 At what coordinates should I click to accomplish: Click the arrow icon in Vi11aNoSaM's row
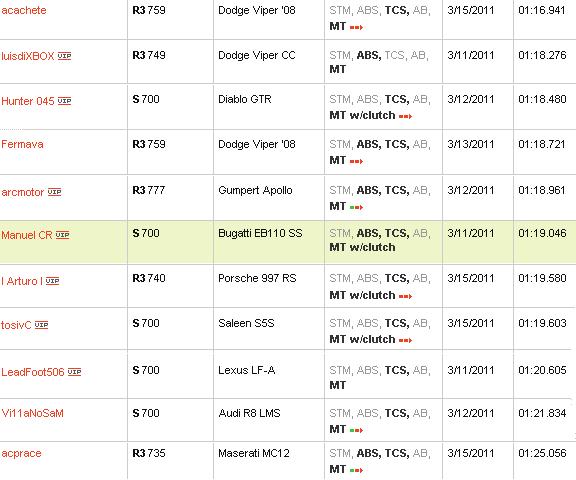356,430
